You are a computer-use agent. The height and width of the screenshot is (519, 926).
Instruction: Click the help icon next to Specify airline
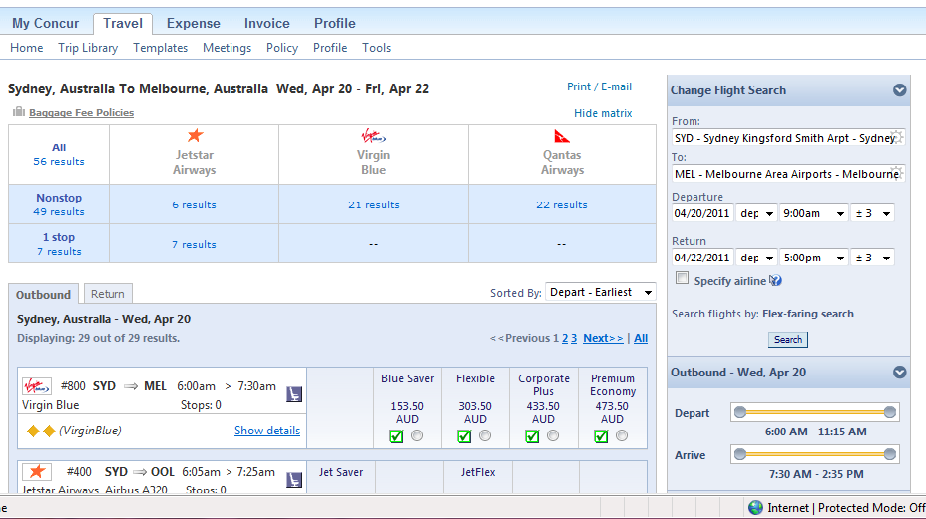click(775, 281)
